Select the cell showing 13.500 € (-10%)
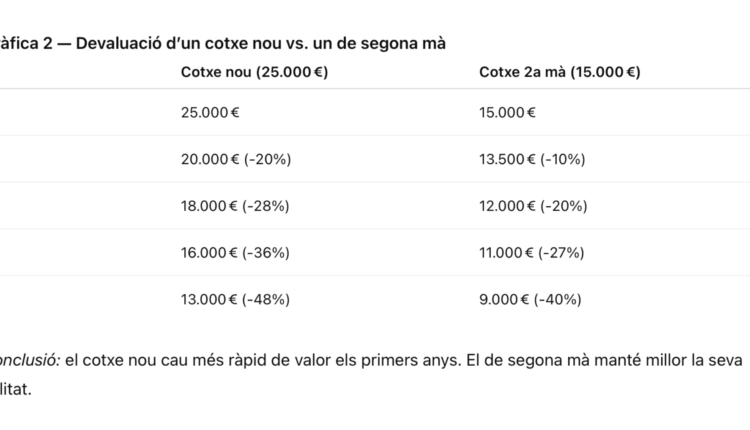The width and height of the screenshot is (750, 430). click(x=532, y=159)
